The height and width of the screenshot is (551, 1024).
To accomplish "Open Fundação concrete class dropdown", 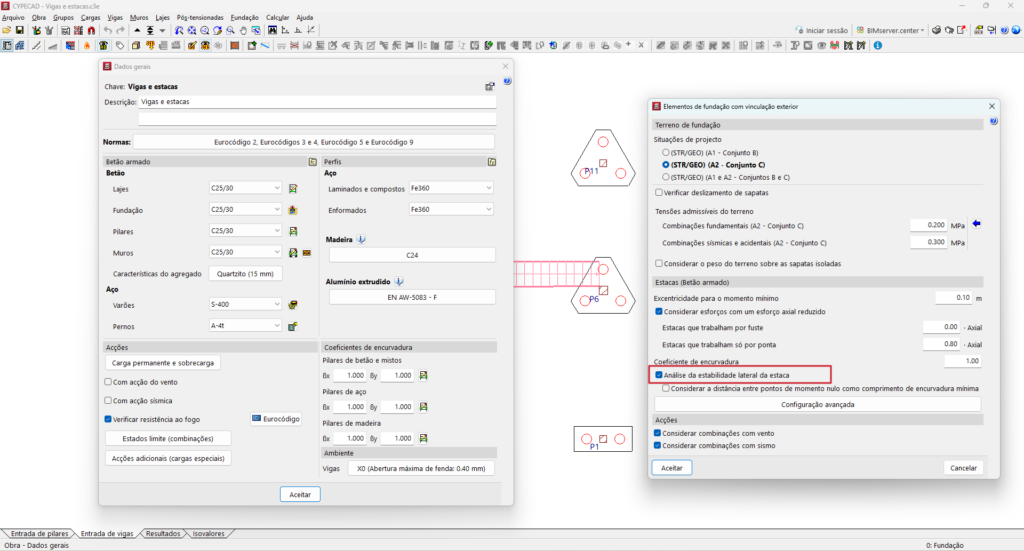I will pos(246,210).
